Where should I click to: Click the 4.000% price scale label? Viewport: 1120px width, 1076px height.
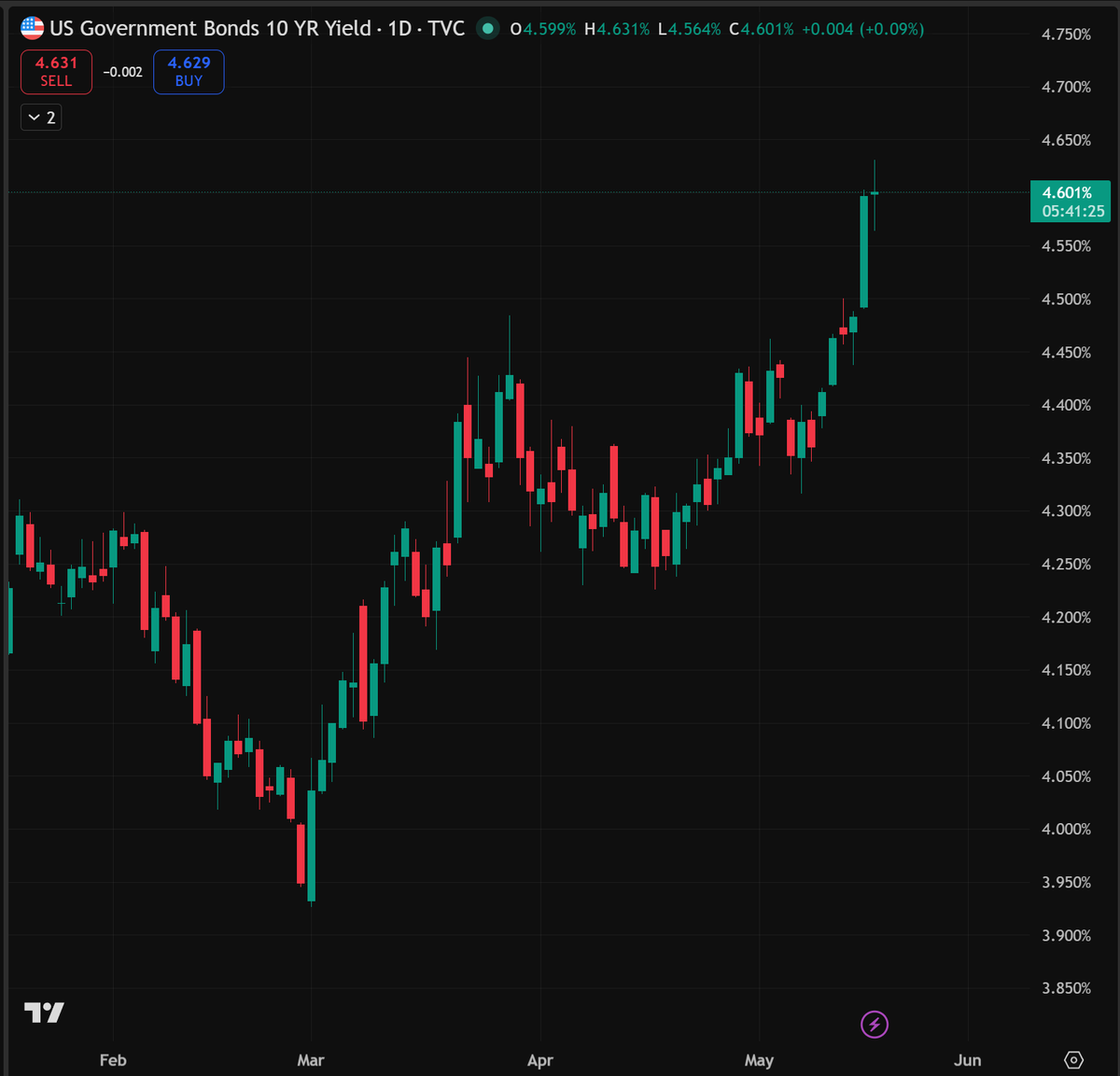coord(1066,830)
